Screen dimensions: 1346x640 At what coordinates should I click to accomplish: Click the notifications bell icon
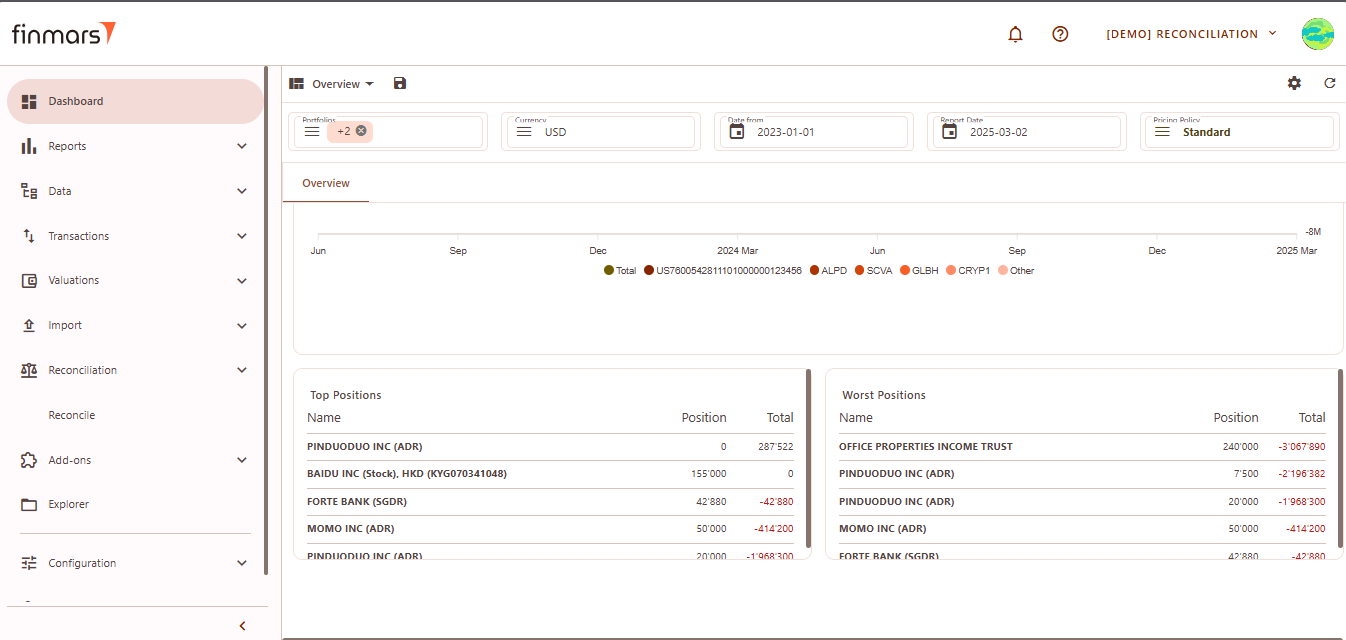coord(1015,34)
